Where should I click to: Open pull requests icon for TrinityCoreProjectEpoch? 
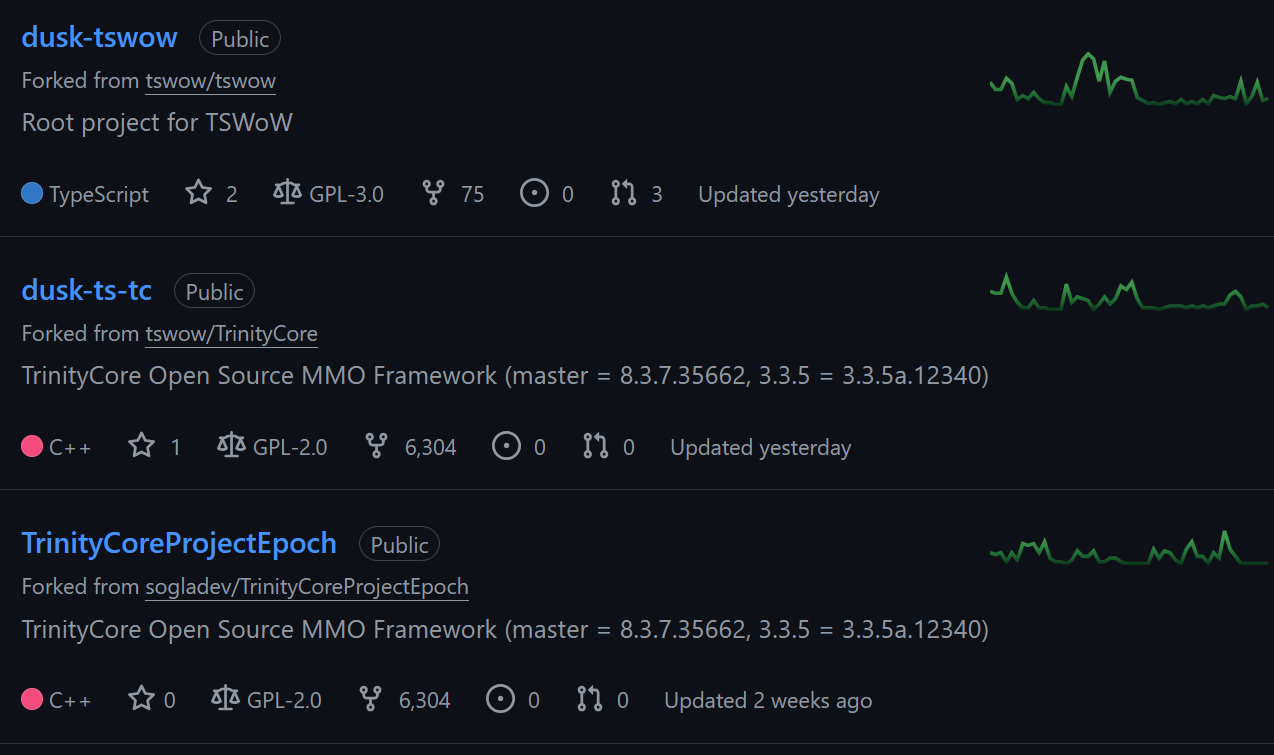coord(590,699)
